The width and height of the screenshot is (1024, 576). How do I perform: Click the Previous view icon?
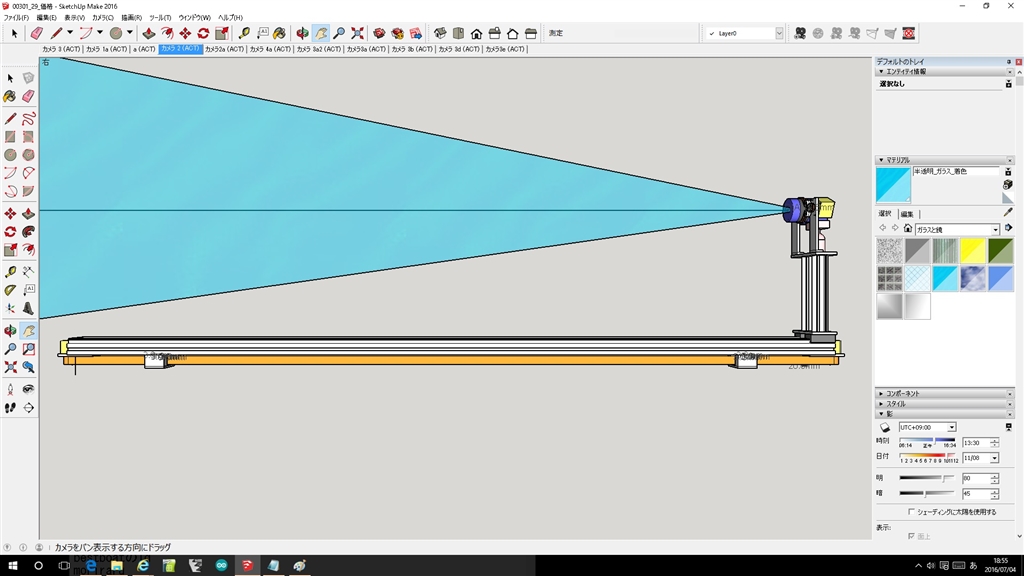pyautogui.click(x=28, y=368)
